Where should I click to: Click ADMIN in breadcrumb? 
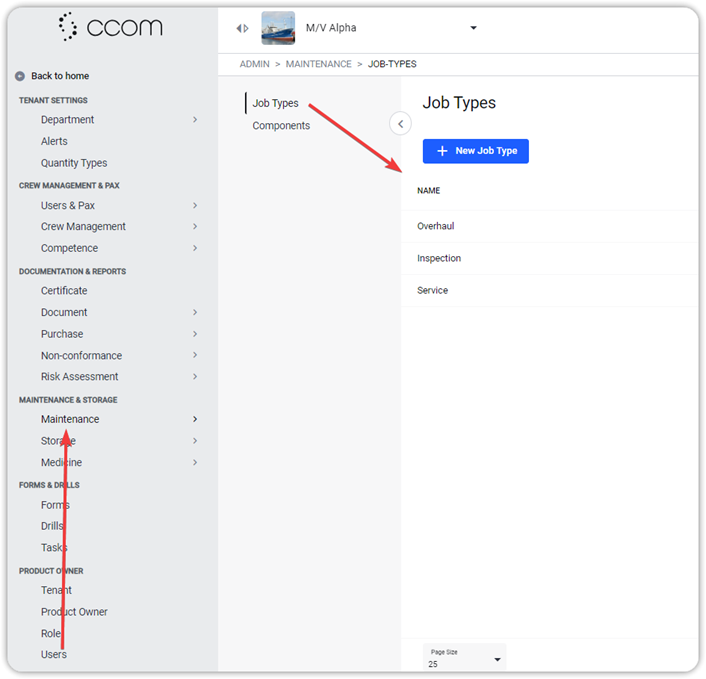254,64
